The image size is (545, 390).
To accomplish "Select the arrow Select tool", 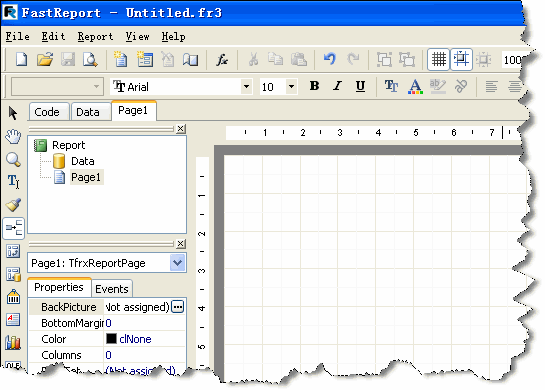I will (13, 113).
